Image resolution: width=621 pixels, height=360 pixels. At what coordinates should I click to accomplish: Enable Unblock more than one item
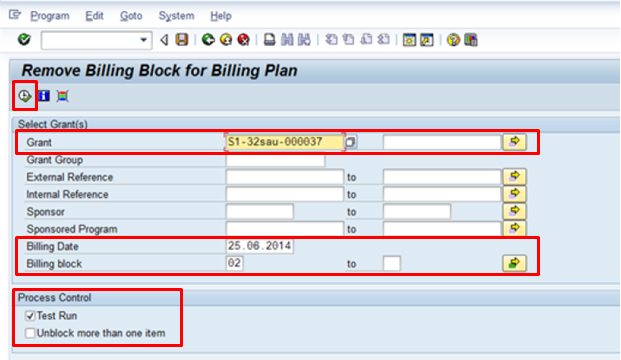pyautogui.click(x=30, y=333)
